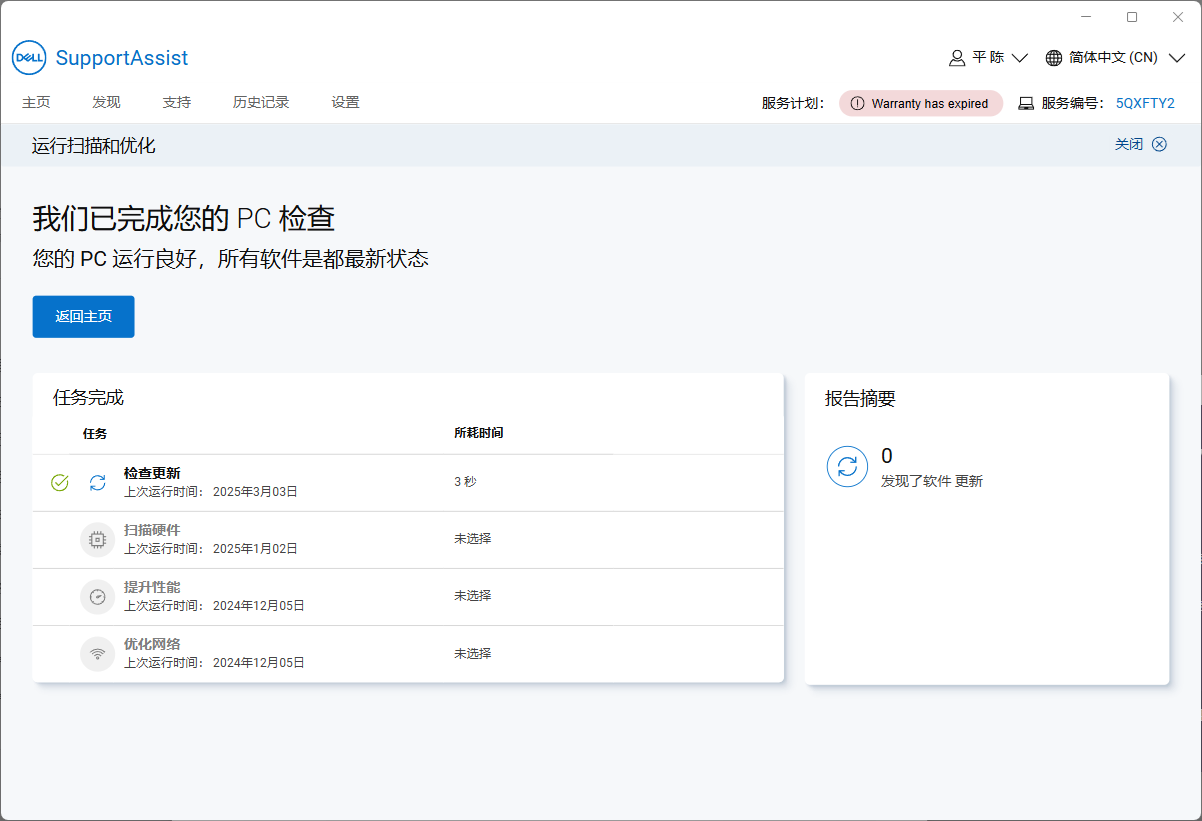Image resolution: width=1202 pixels, height=821 pixels.
Task: Click the service tag 5QXFTY2 link
Action: click(x=1145, y=103)
